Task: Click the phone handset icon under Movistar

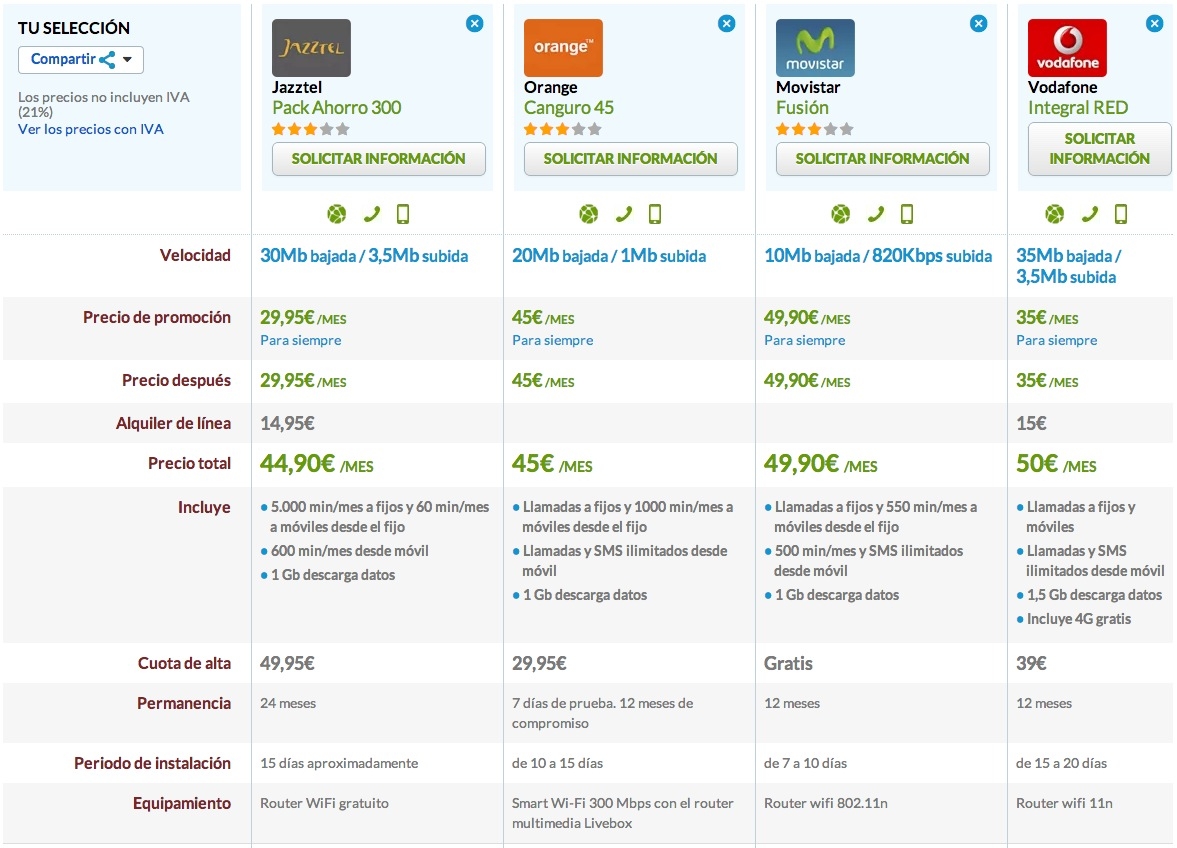Action: coord(876,215)
